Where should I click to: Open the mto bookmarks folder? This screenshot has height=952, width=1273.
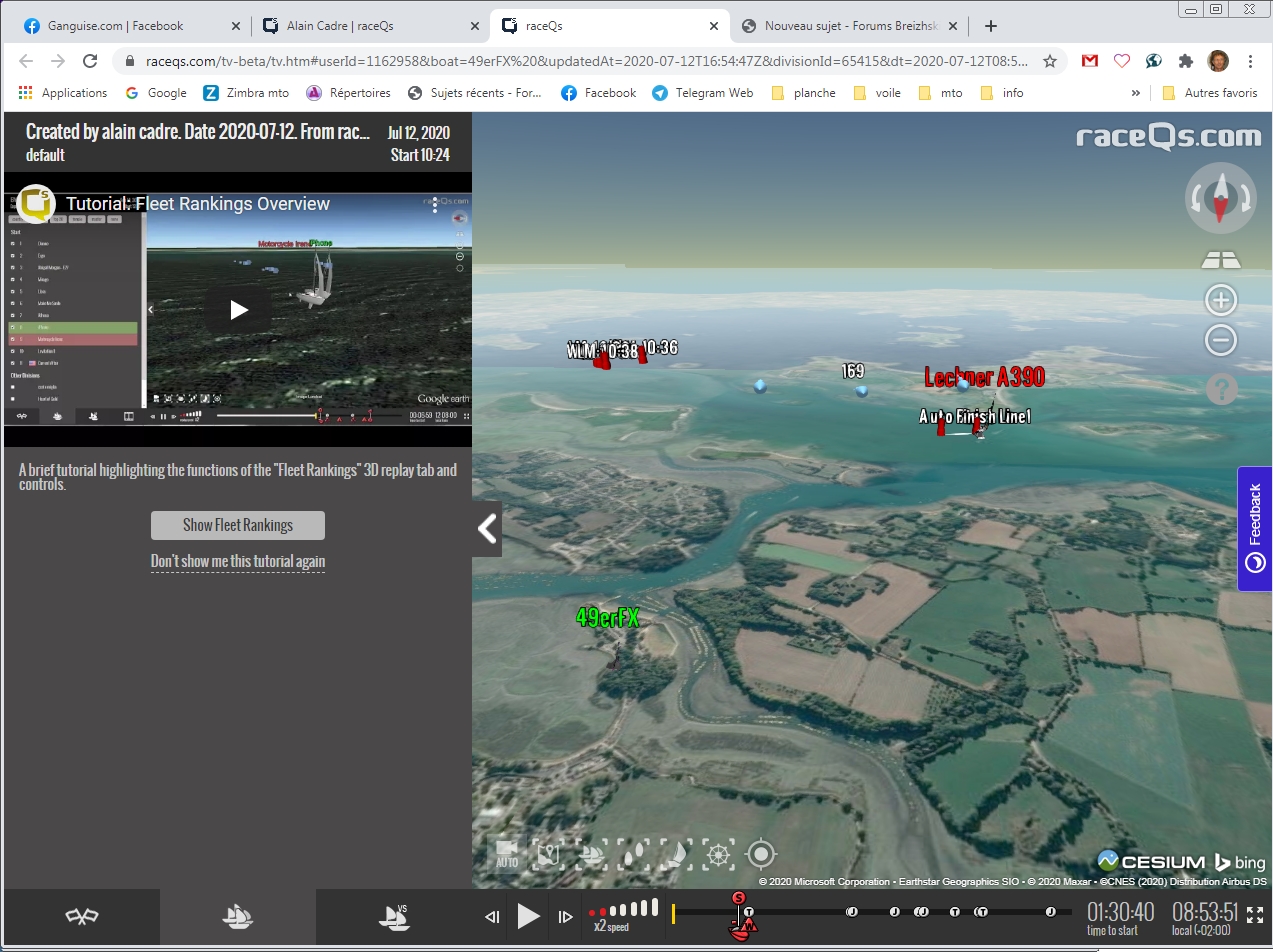pyautogui.click(x=940, y=93)
